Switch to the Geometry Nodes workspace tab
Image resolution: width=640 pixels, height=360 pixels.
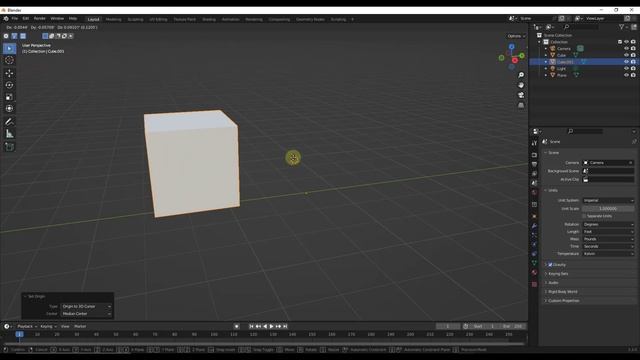point(310,19)
